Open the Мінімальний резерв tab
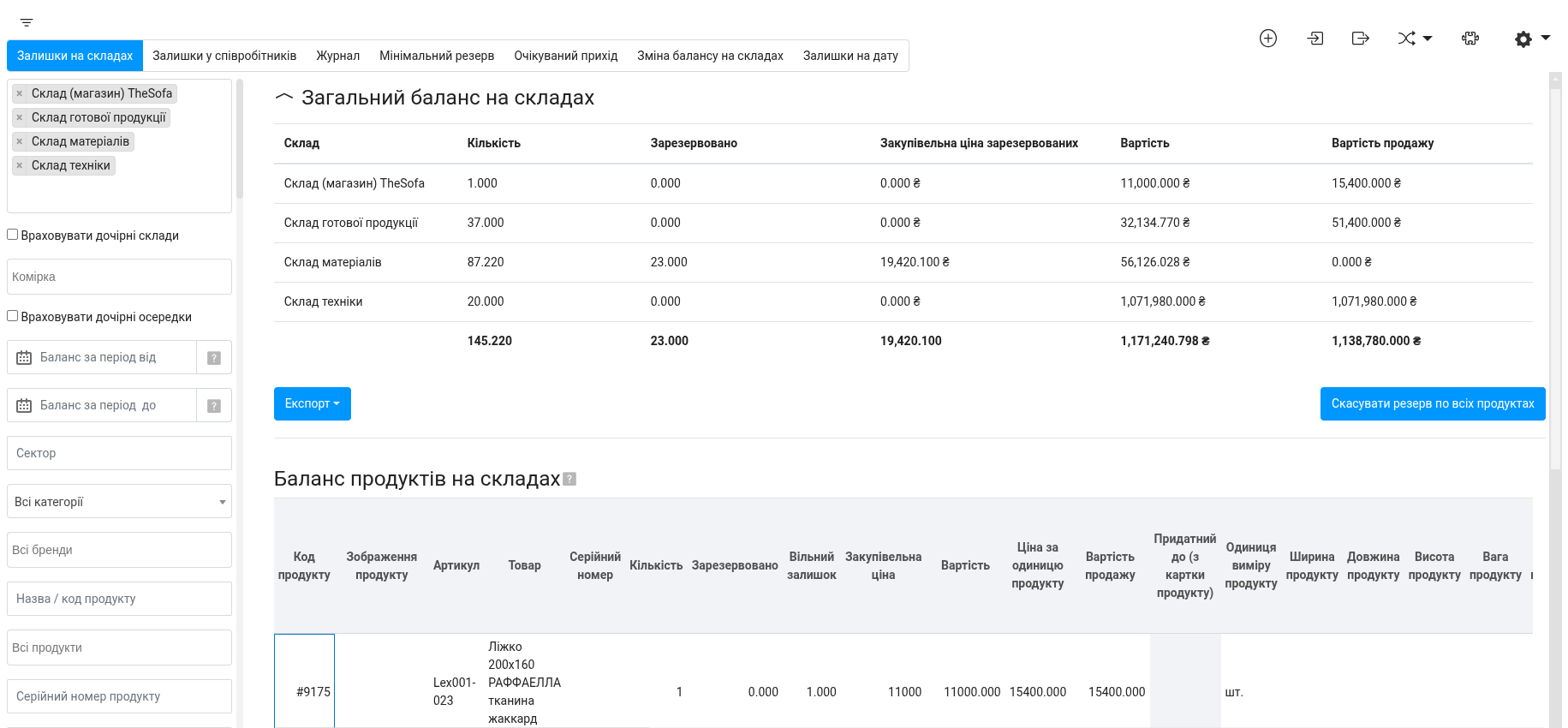This screenshot has width=1568, height=728. tap(436, 56)
